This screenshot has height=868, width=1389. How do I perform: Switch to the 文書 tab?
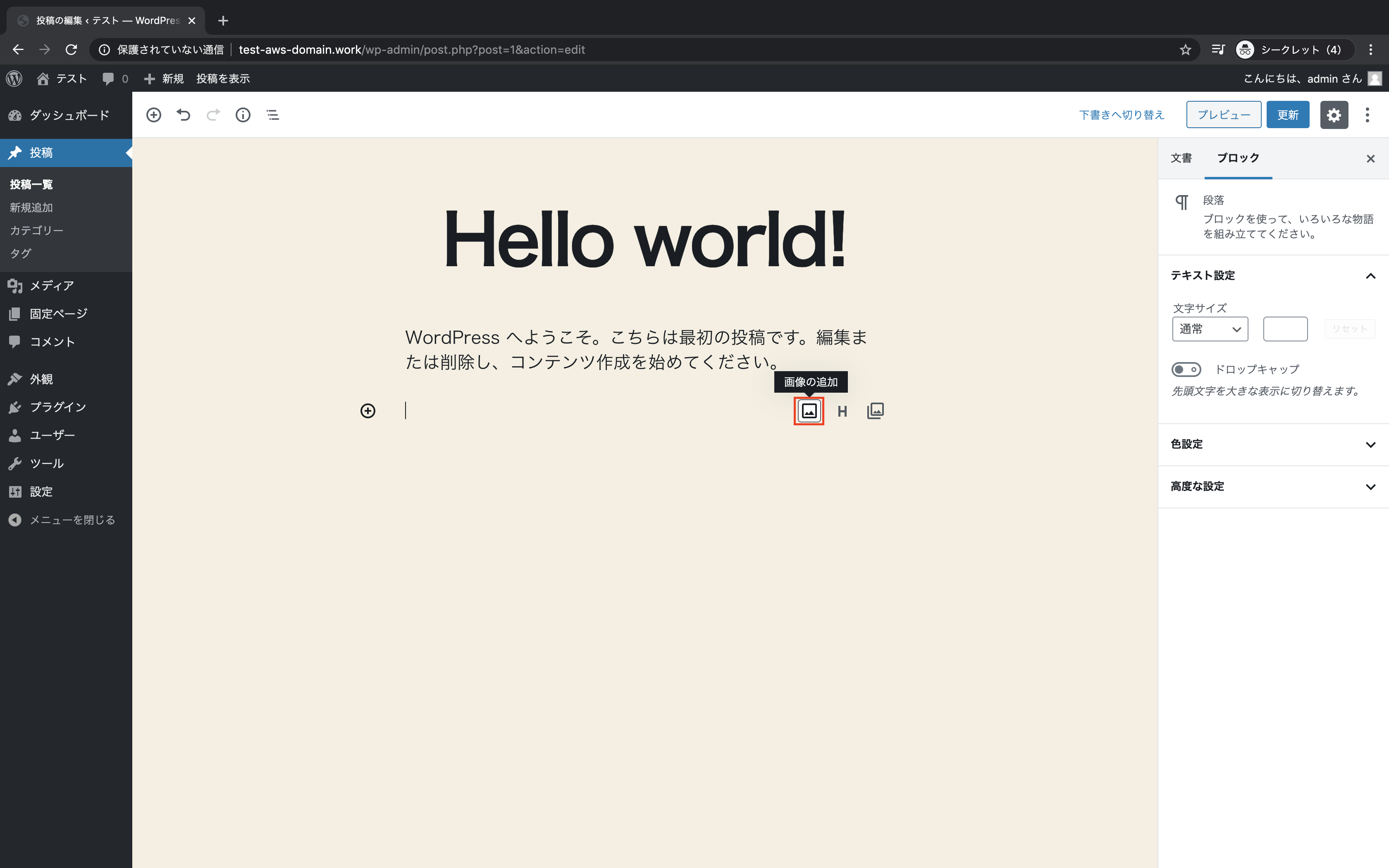click(x=1181, y=158)
